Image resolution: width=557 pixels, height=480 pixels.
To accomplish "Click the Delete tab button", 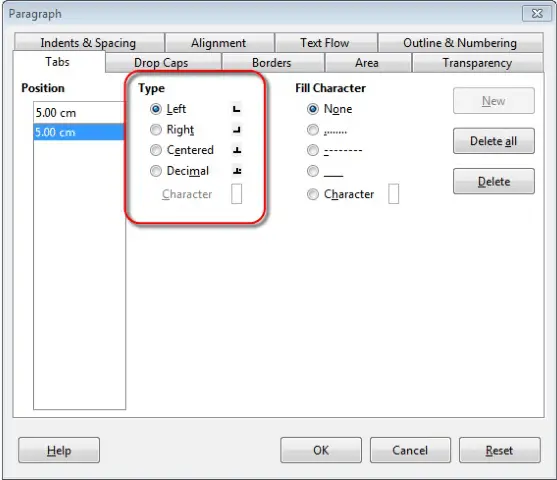I will pos(493,181).
